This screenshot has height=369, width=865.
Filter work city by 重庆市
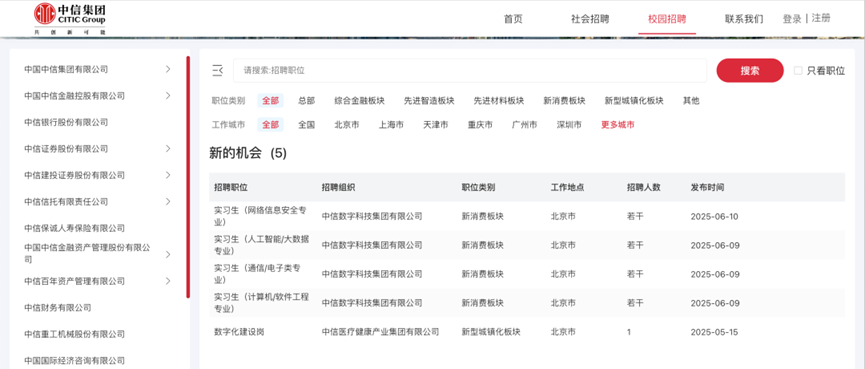coord(480,125)
